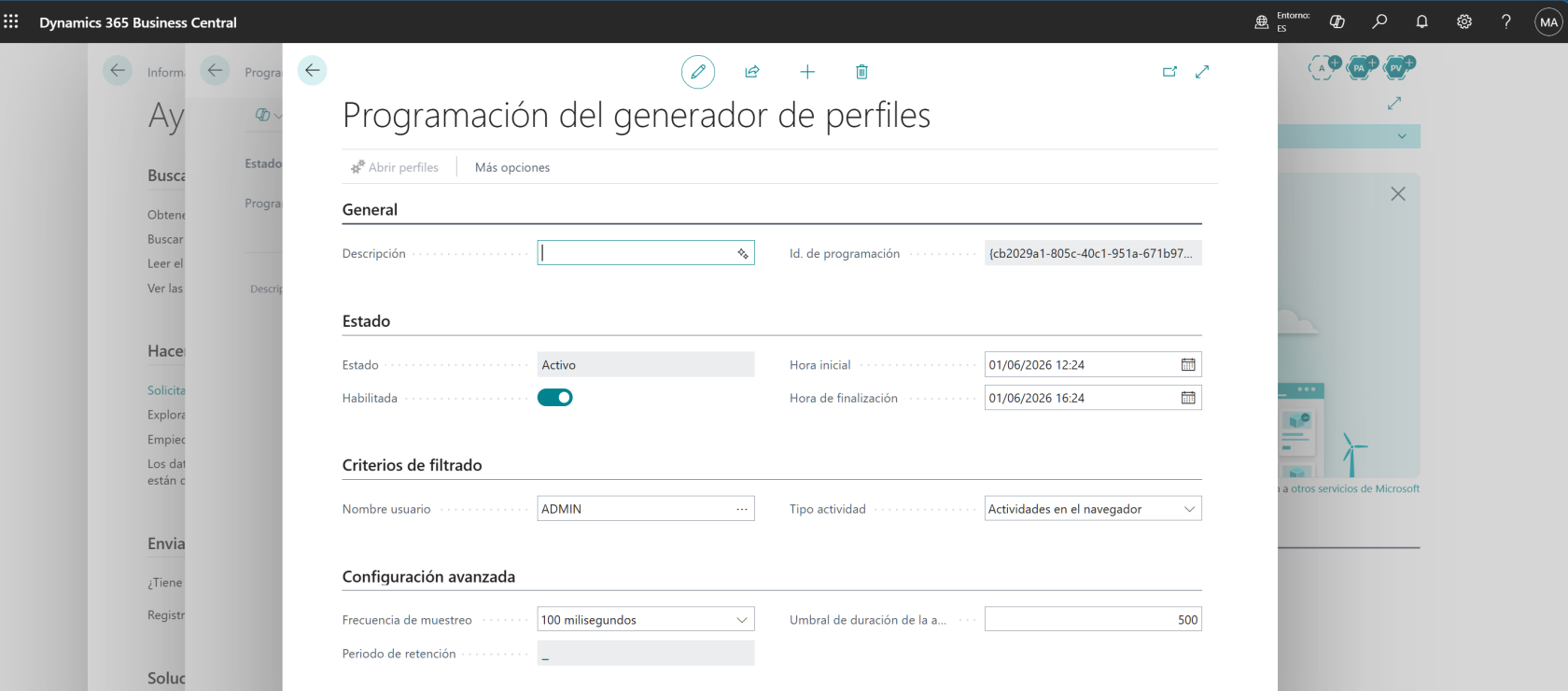Click Abrir perfiles action
Image resolution: width=1568 pixels, height=691 pixels.
[395, 167]
